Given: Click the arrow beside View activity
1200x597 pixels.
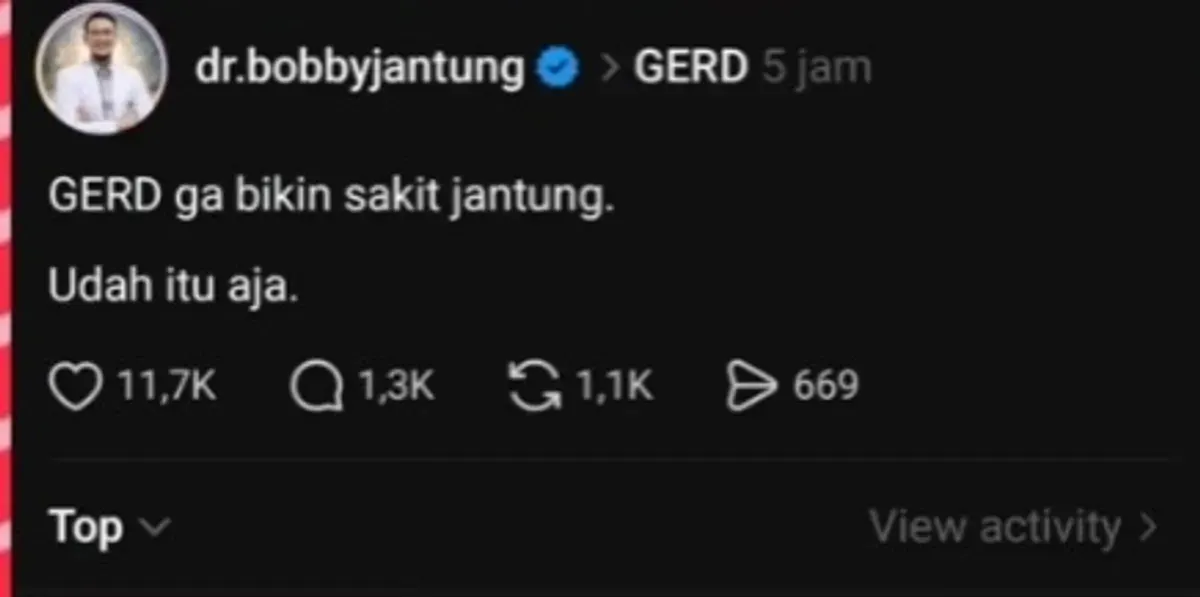Looking at the screenshot, I should tap(1148, 527).
